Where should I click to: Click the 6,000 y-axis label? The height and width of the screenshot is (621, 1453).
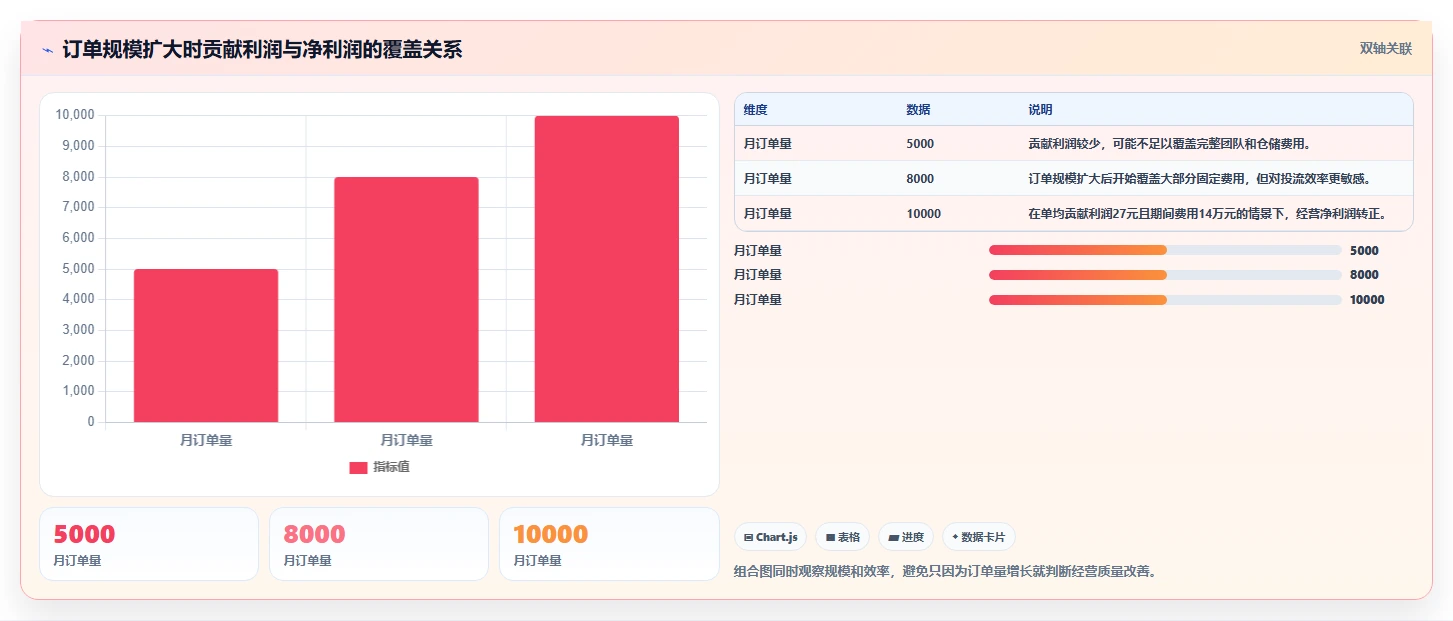[78, 238]
